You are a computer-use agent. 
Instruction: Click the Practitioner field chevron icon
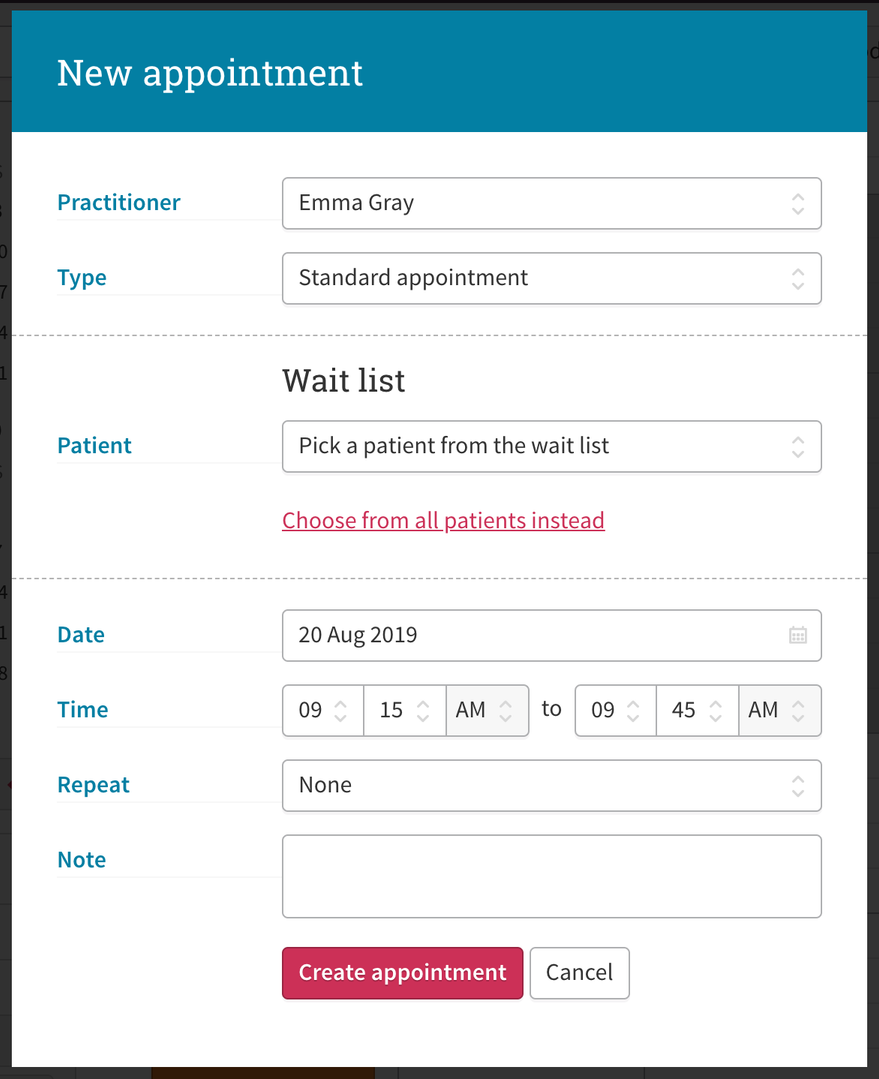797,203
